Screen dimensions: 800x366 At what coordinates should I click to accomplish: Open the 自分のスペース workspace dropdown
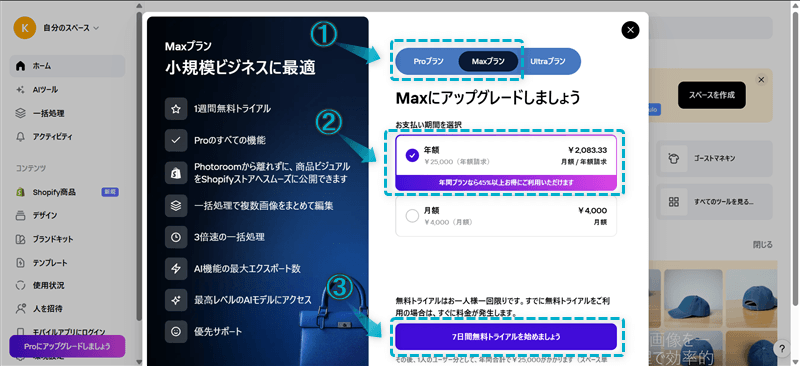point(71,28)
